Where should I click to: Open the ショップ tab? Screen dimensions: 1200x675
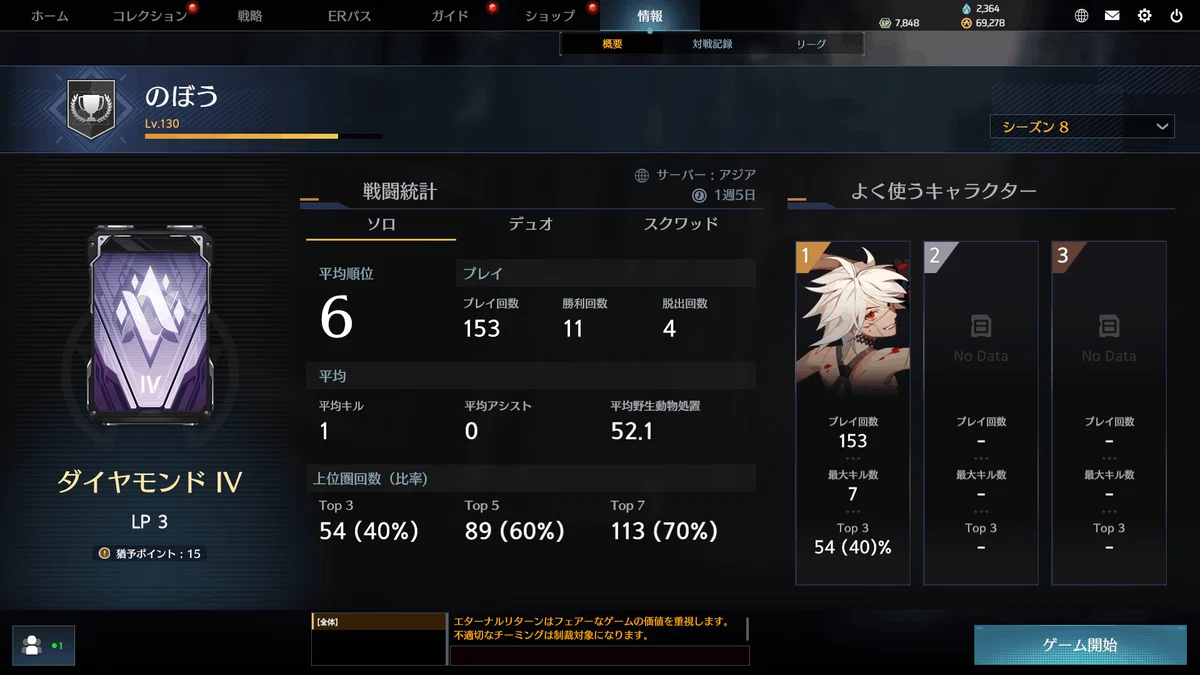tap(550, 16)
